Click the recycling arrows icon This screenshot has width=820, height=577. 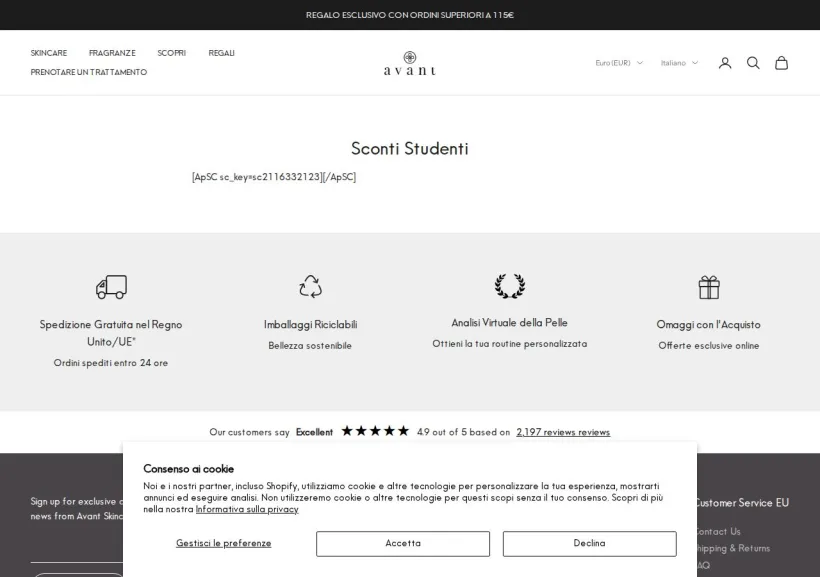(310, 287)
